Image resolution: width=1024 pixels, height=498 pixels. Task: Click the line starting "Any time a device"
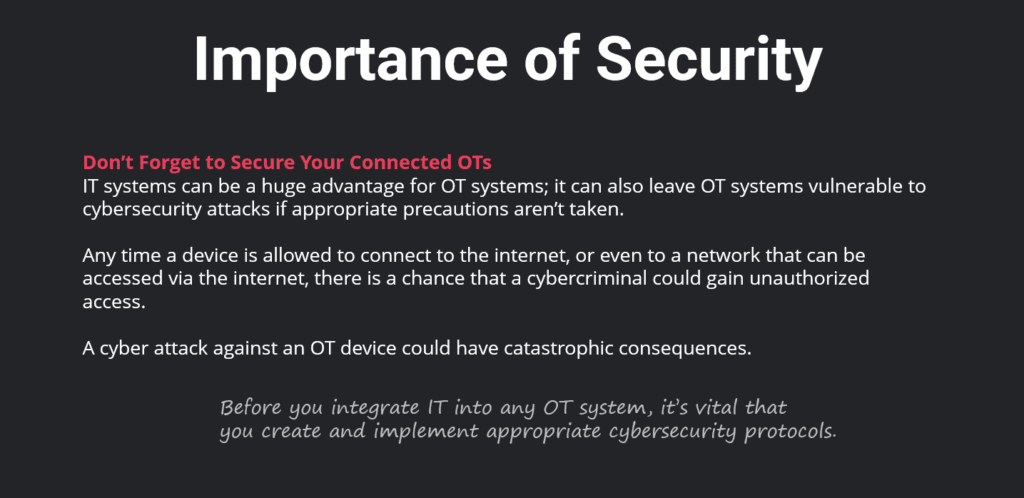tap(474, 255)
